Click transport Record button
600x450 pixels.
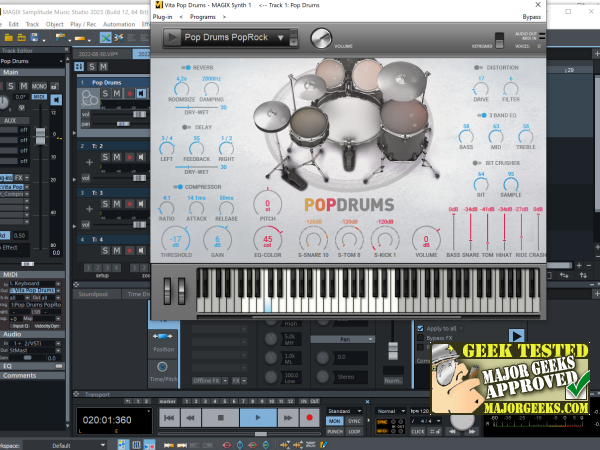point(309,418)
